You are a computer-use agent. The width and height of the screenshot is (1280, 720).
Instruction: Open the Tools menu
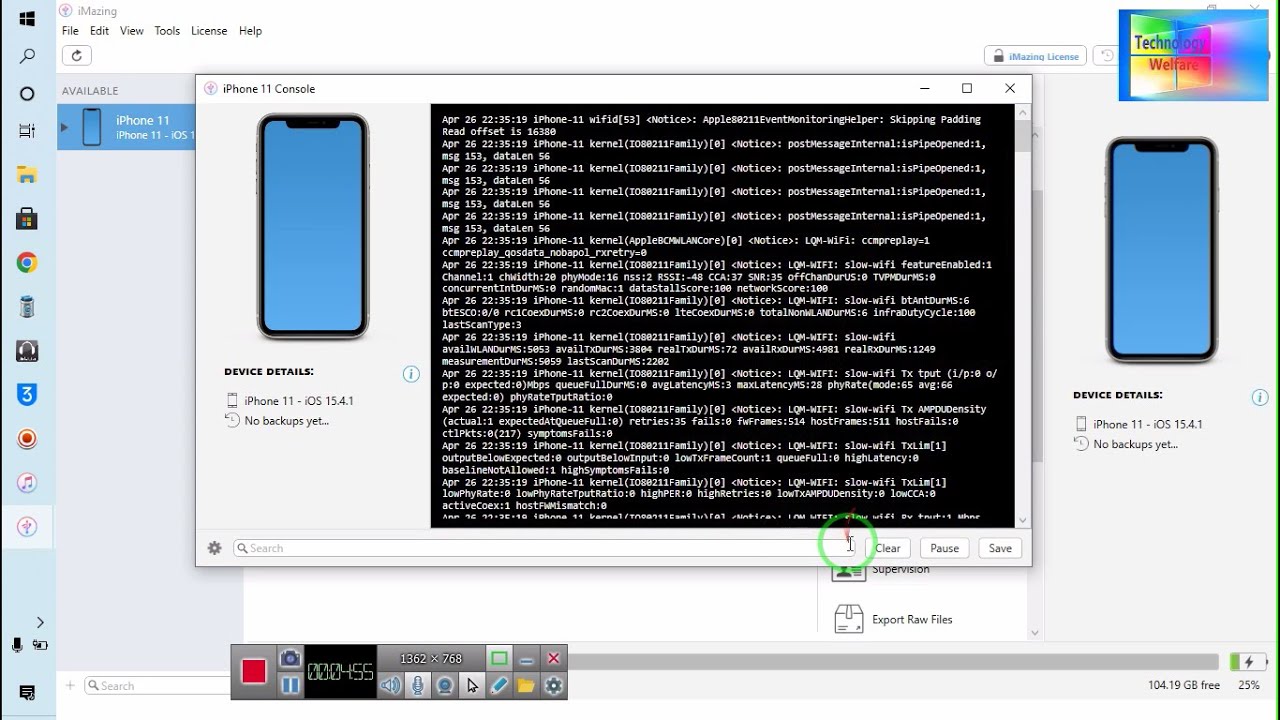(x=167, y=31)
